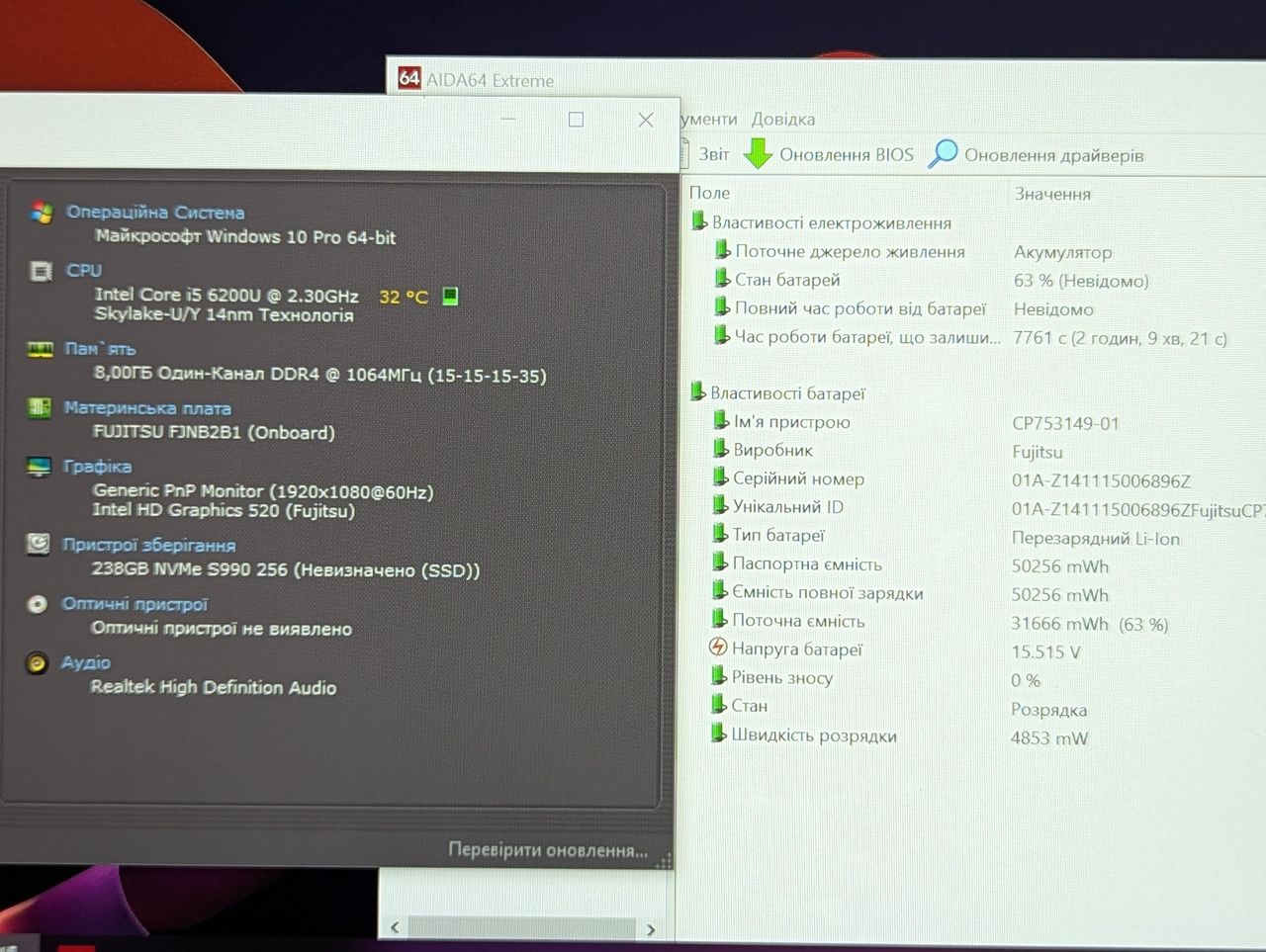Click the driver update magnifier icon
1266x952 pixels.
point(943,153)
